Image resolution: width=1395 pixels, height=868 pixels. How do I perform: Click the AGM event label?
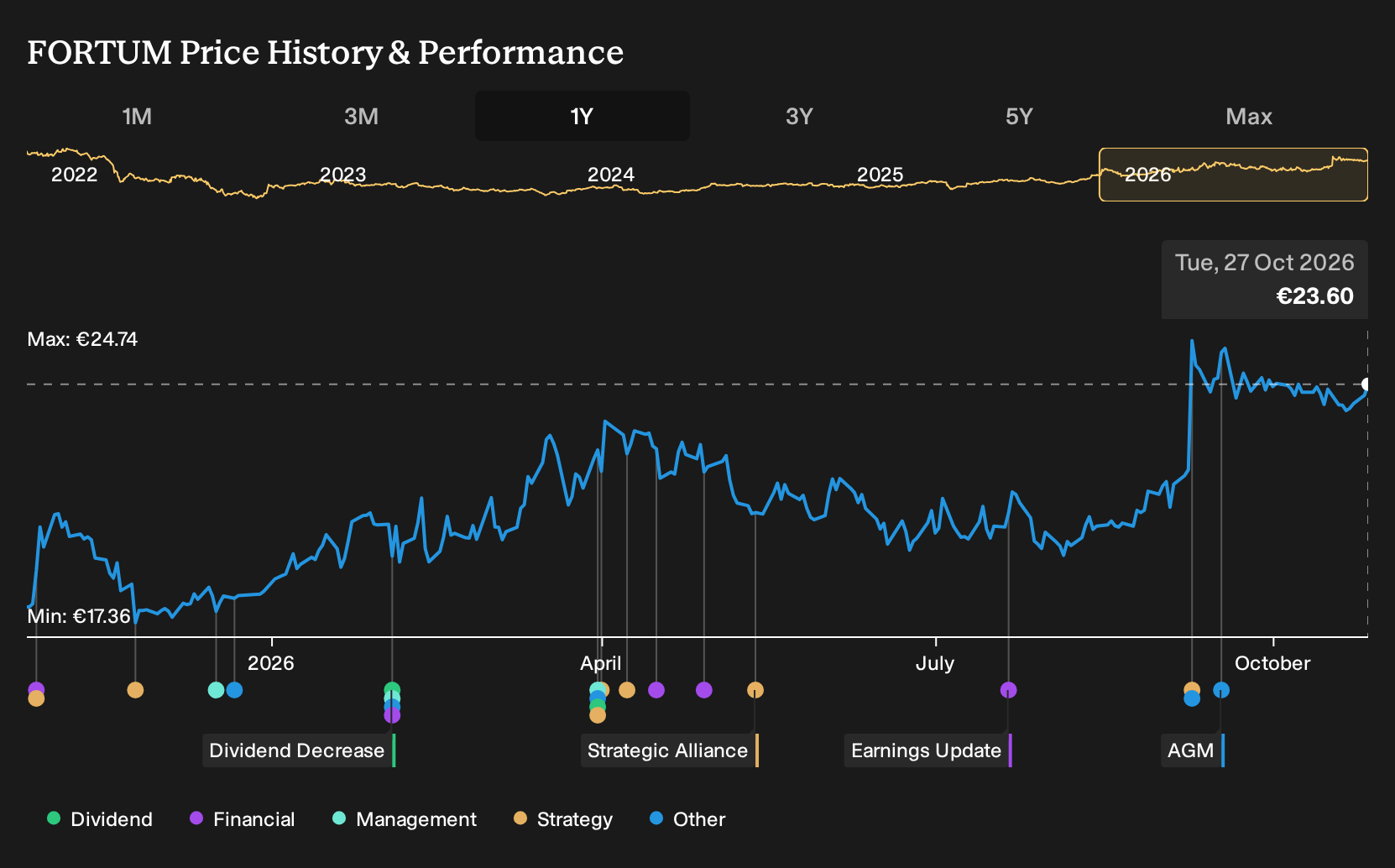(x=1192, y=750)
